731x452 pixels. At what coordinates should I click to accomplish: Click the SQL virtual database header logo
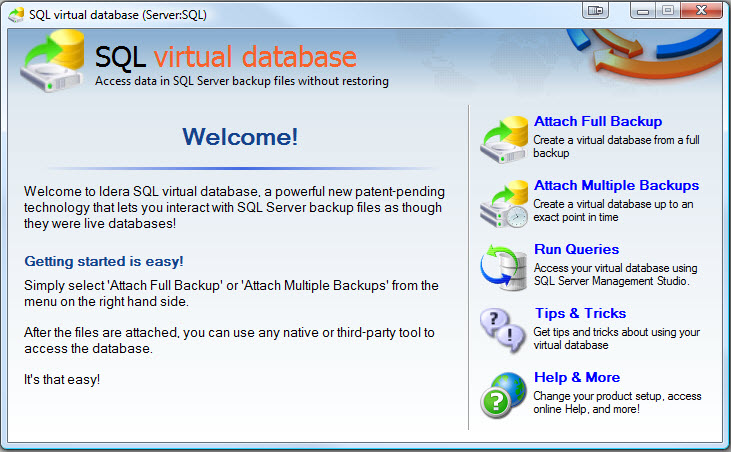[53, 61]
